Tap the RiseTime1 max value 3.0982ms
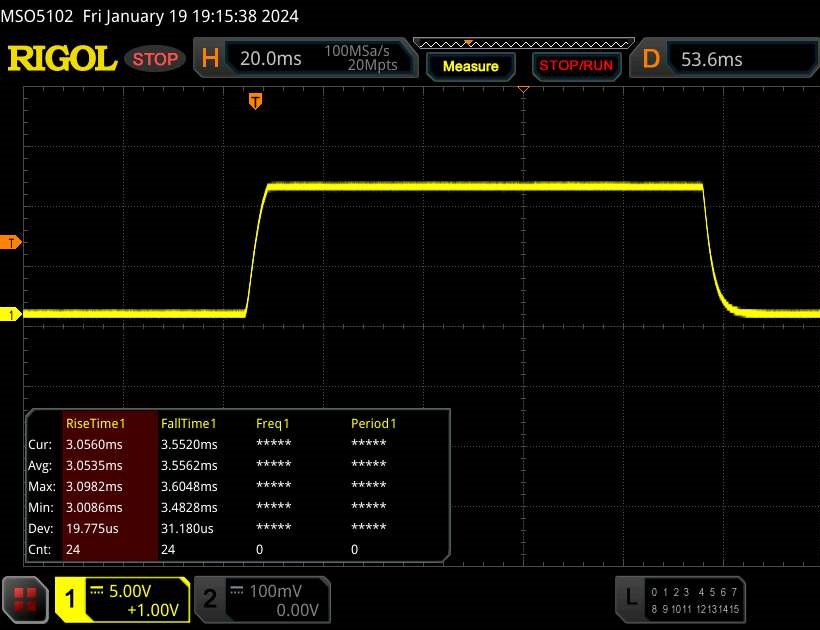The width and height of the screenshot is (820, 630). click(x=94, y=486)
